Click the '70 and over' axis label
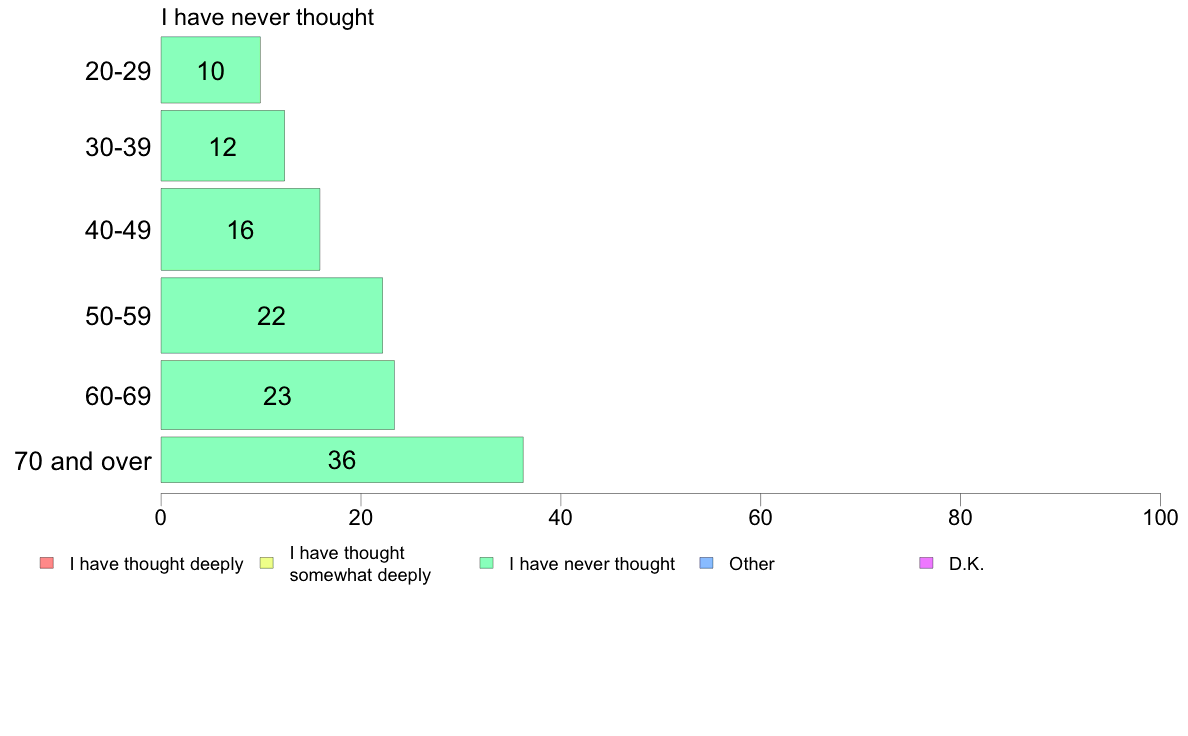The width and height of the screenshot is (1188, 736). click(83, 461)
